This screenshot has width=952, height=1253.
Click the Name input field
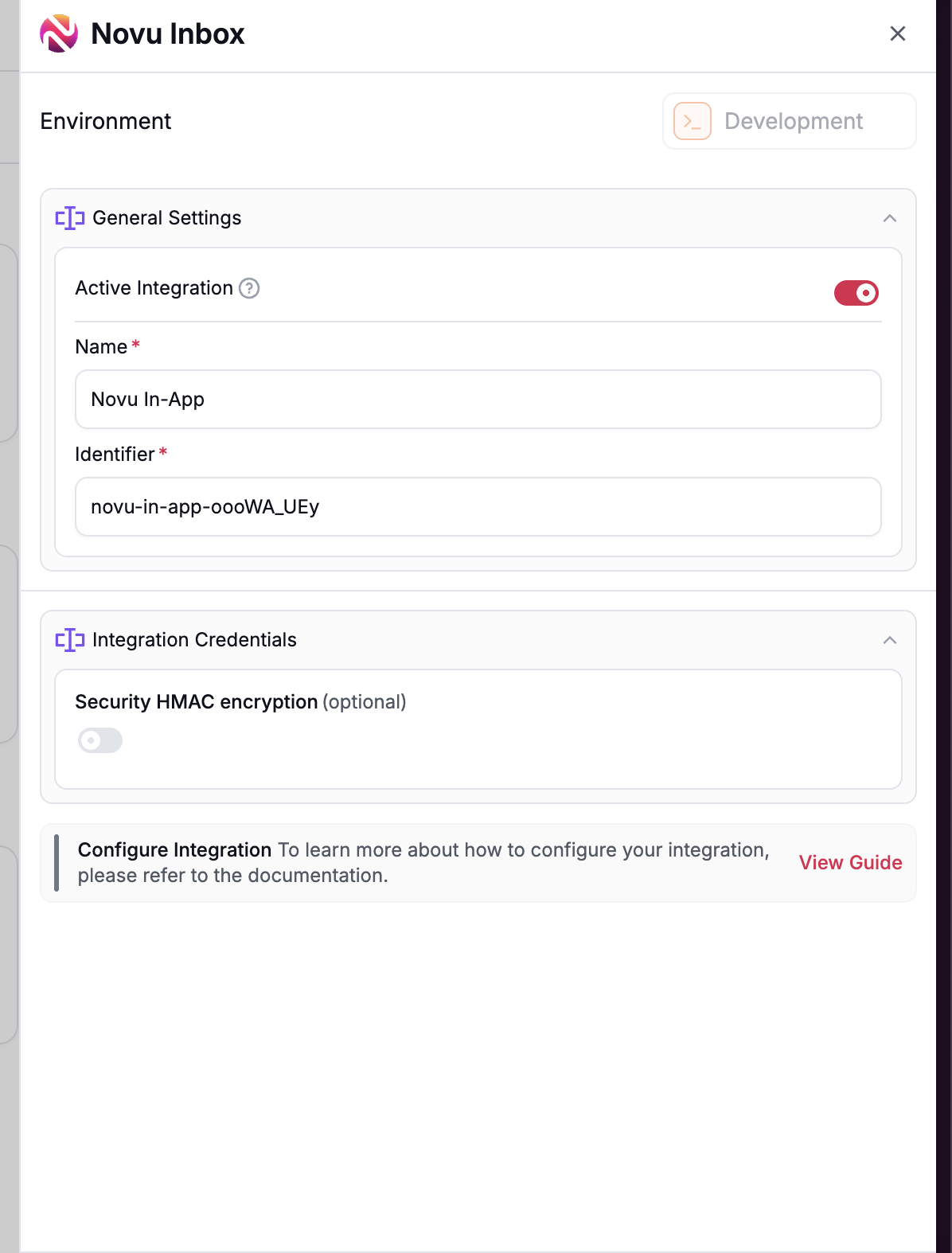(478, 400)
